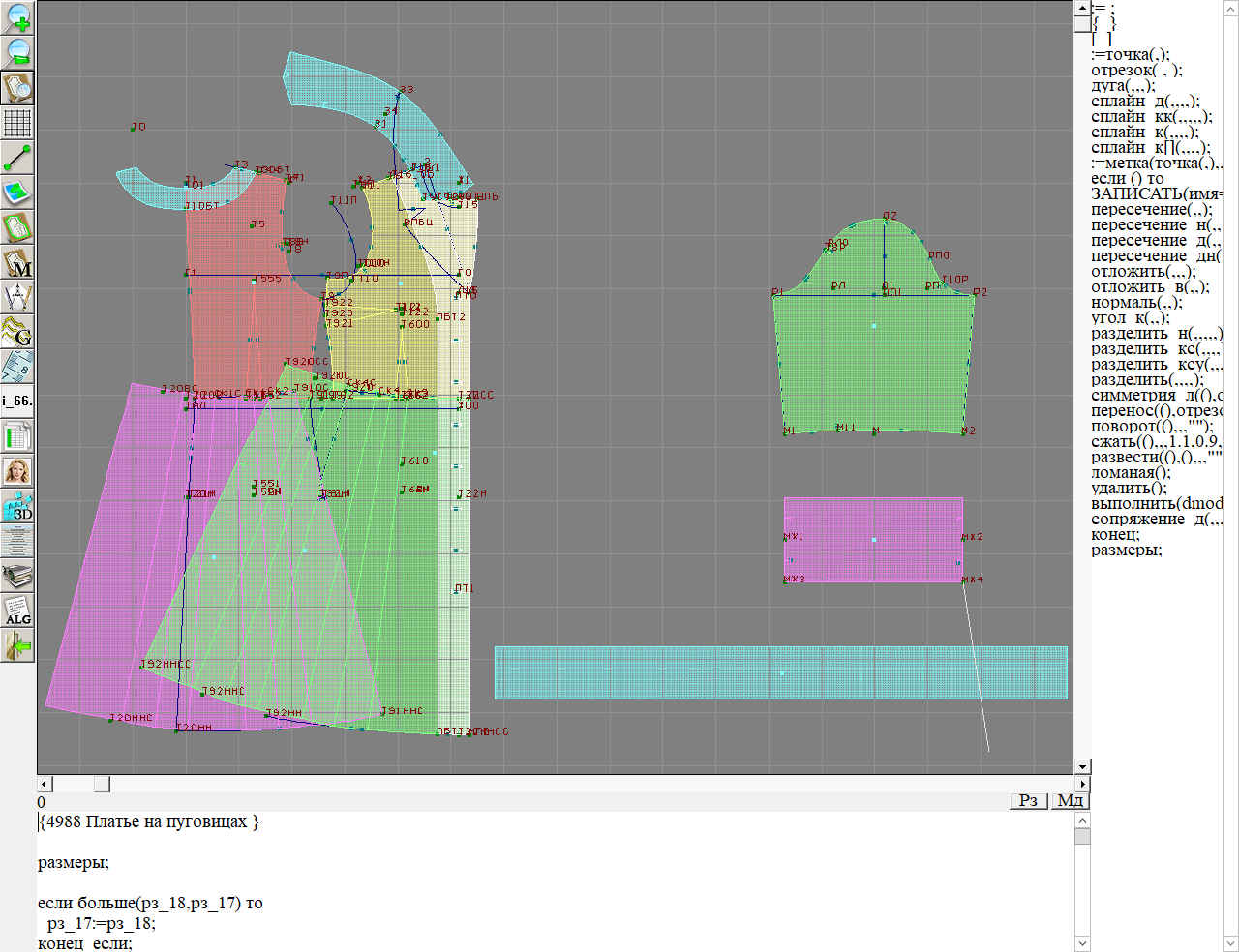Click the 'размеры;' entry in command list
This screenshot has width=1239, height=952.
click(1126, 550)
